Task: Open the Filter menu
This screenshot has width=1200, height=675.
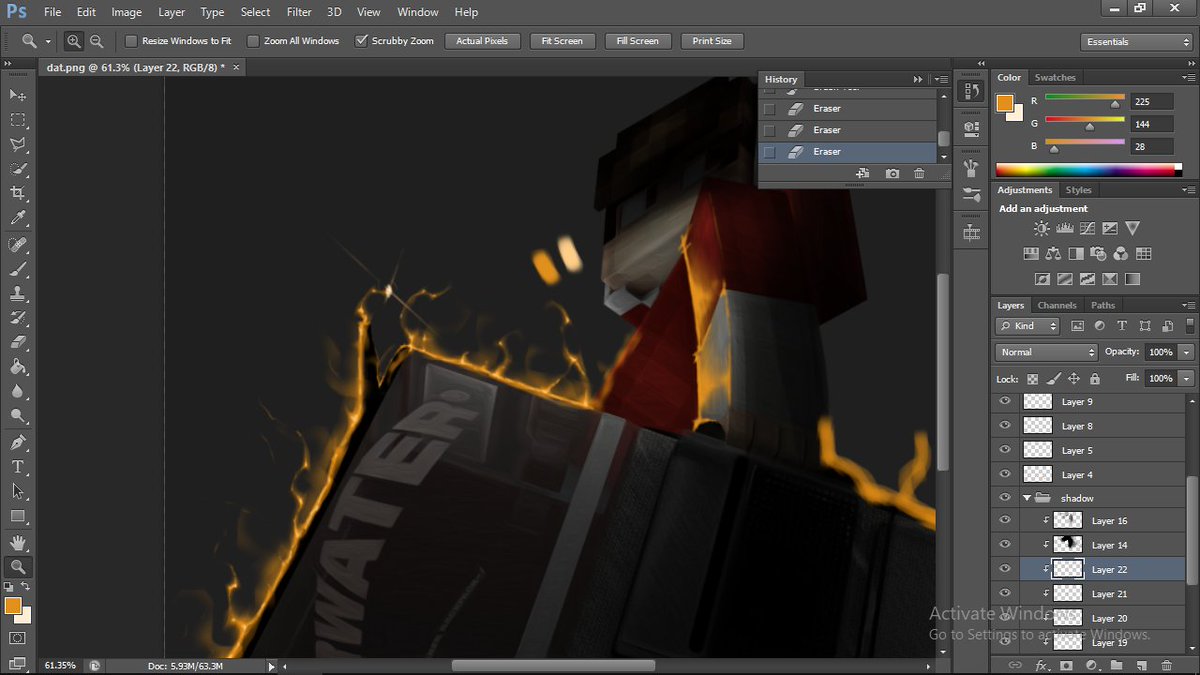Action: [299, 12]
